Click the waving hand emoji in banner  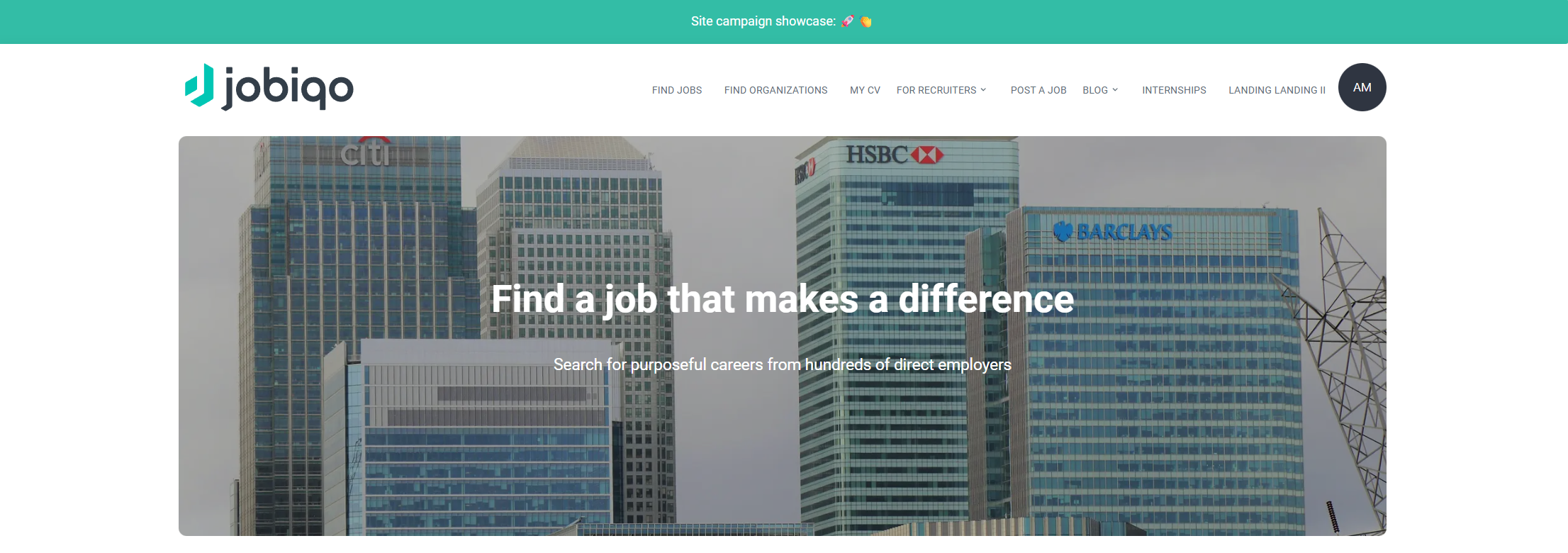click(866, 21)
